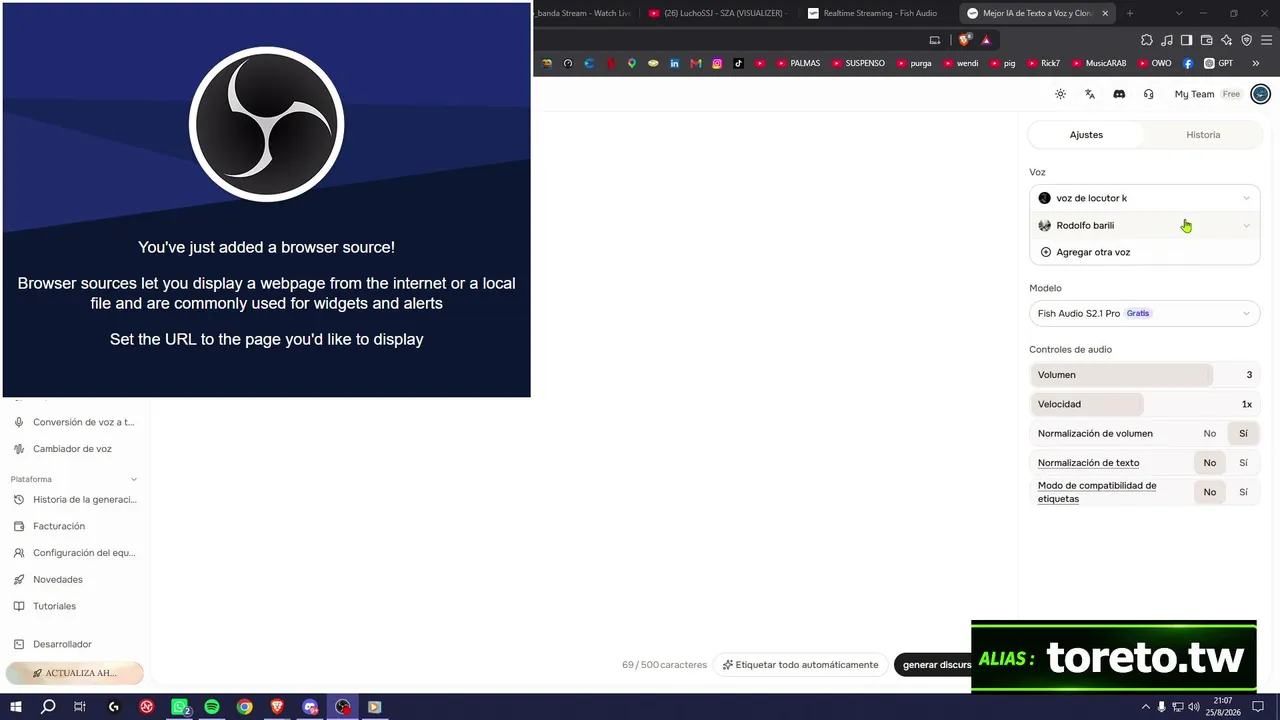This screenshot has height=720, width=1280.
Task: Open the Instagram bookmark icon
Action: (x=717, y=63)
